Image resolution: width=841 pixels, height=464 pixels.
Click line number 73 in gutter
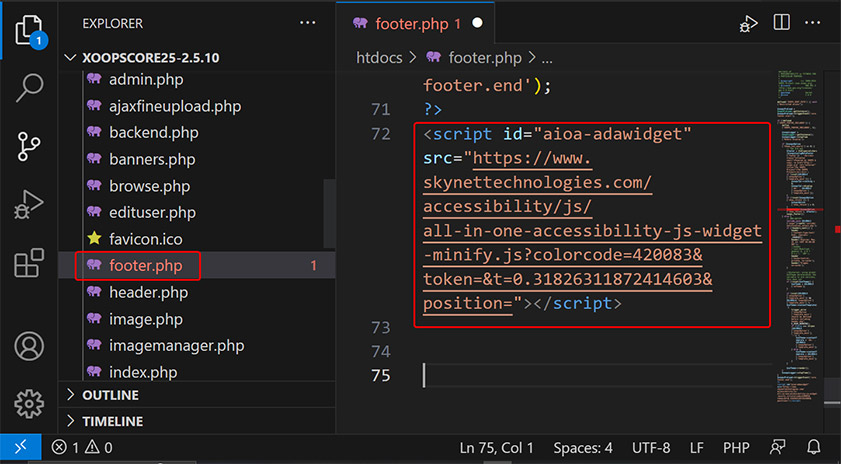tap(380, 327)
